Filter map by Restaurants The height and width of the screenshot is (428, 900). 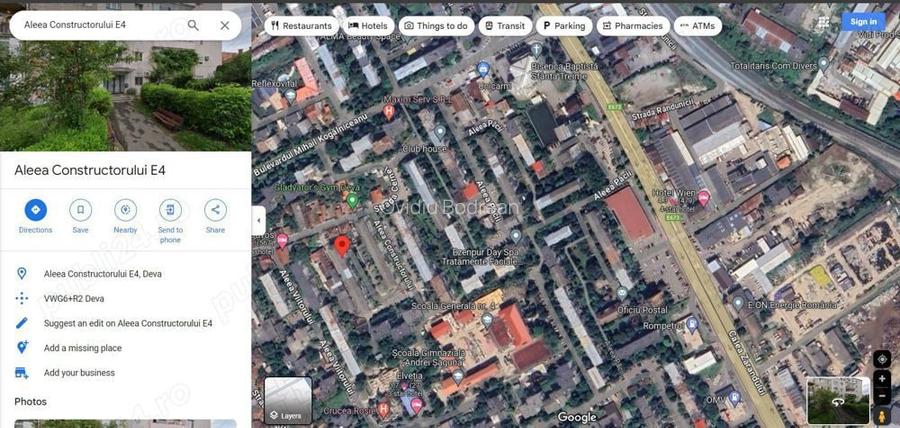coord(300,26)
